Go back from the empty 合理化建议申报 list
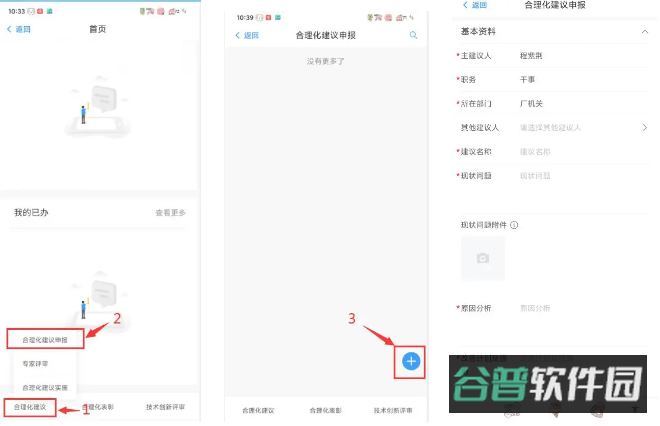Viewport: 660px width, 426px height. click(x=247, y=35)
